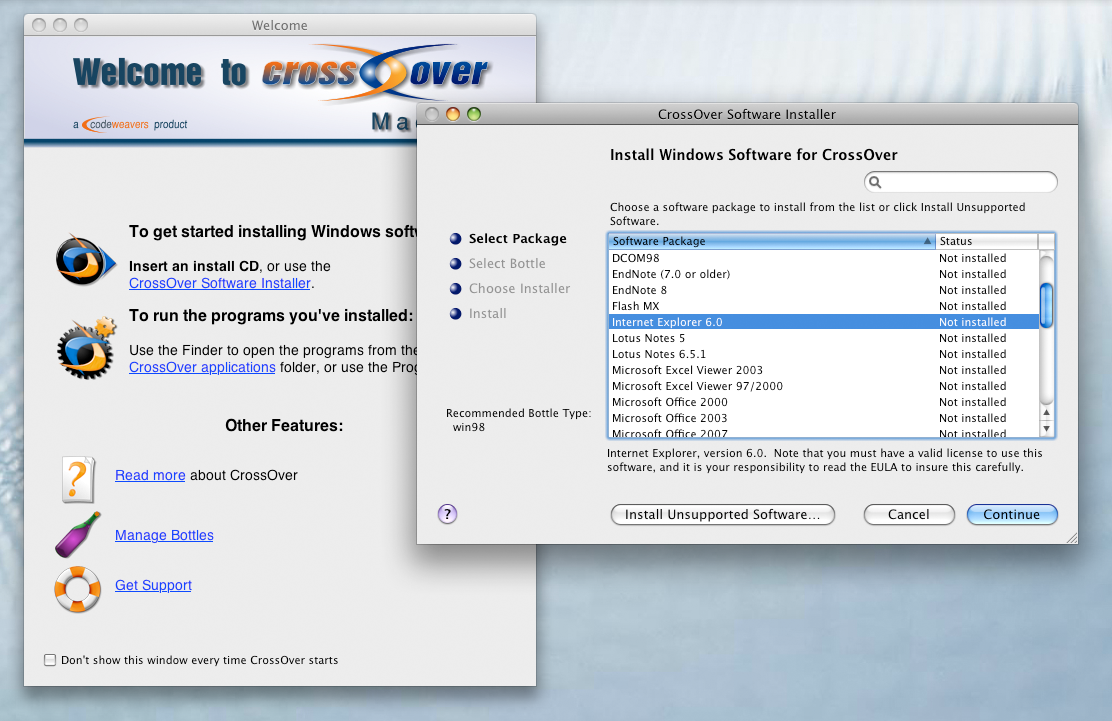Open the Manage Bottles link

pos(165,535)
